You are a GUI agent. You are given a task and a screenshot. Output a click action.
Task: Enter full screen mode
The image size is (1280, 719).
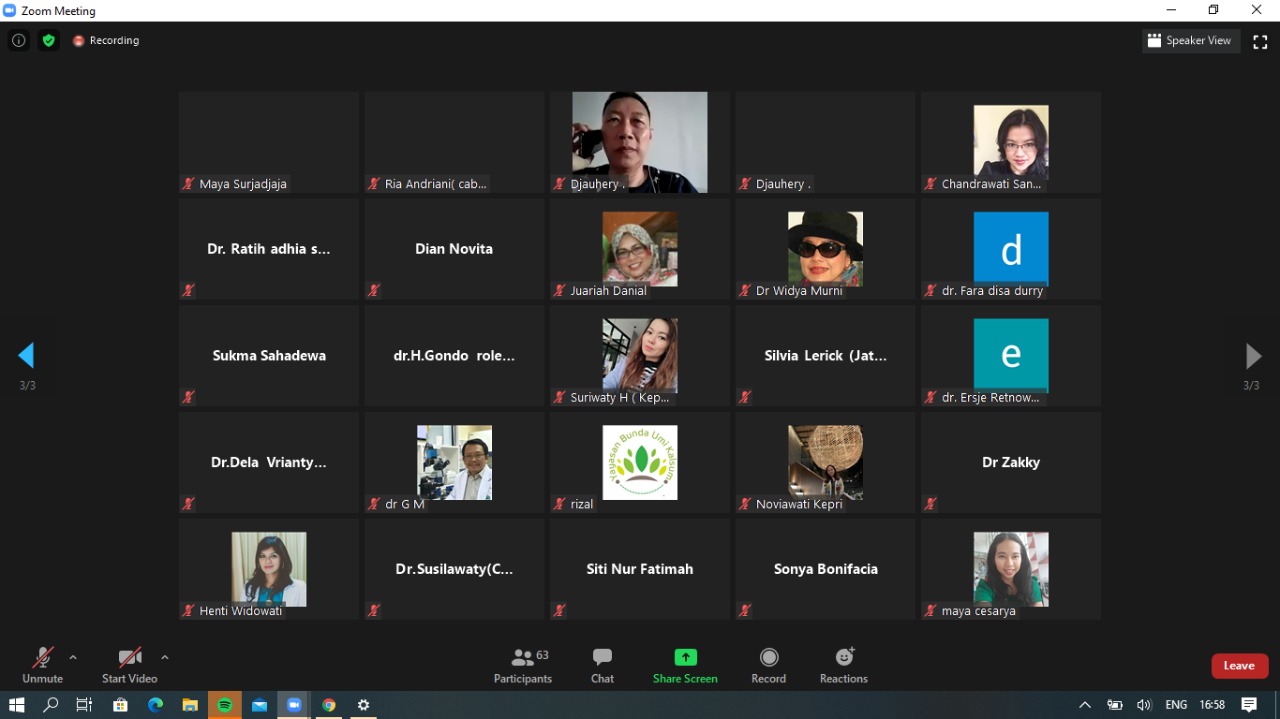point(1258,41)
